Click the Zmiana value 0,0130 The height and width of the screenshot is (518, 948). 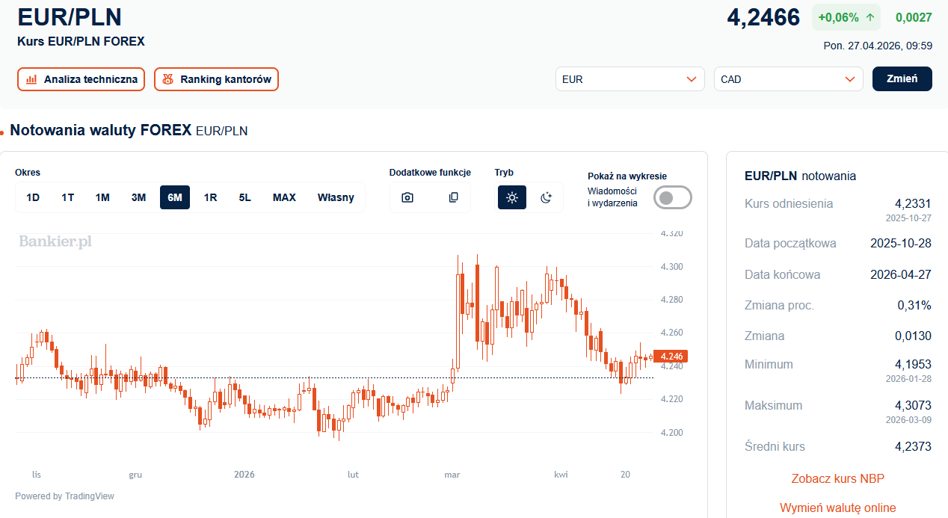click(x=913, y=336)
